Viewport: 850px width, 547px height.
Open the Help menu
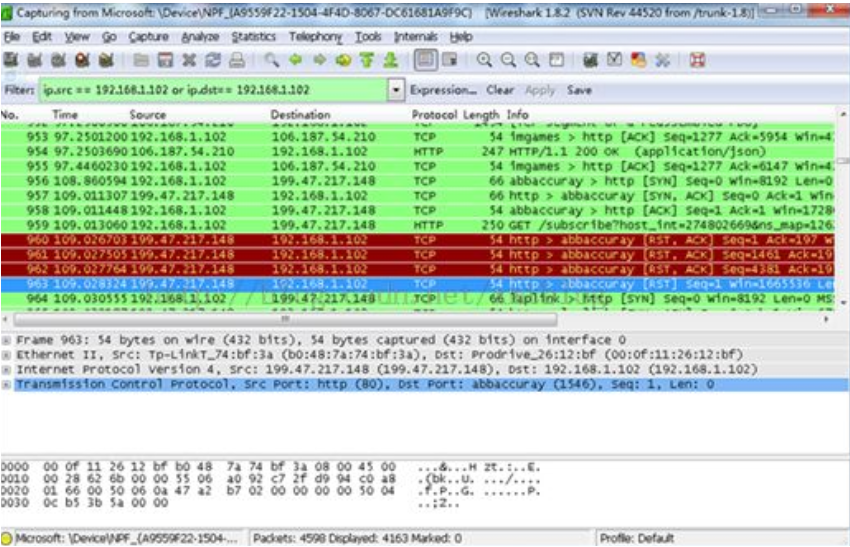point(461,37)
